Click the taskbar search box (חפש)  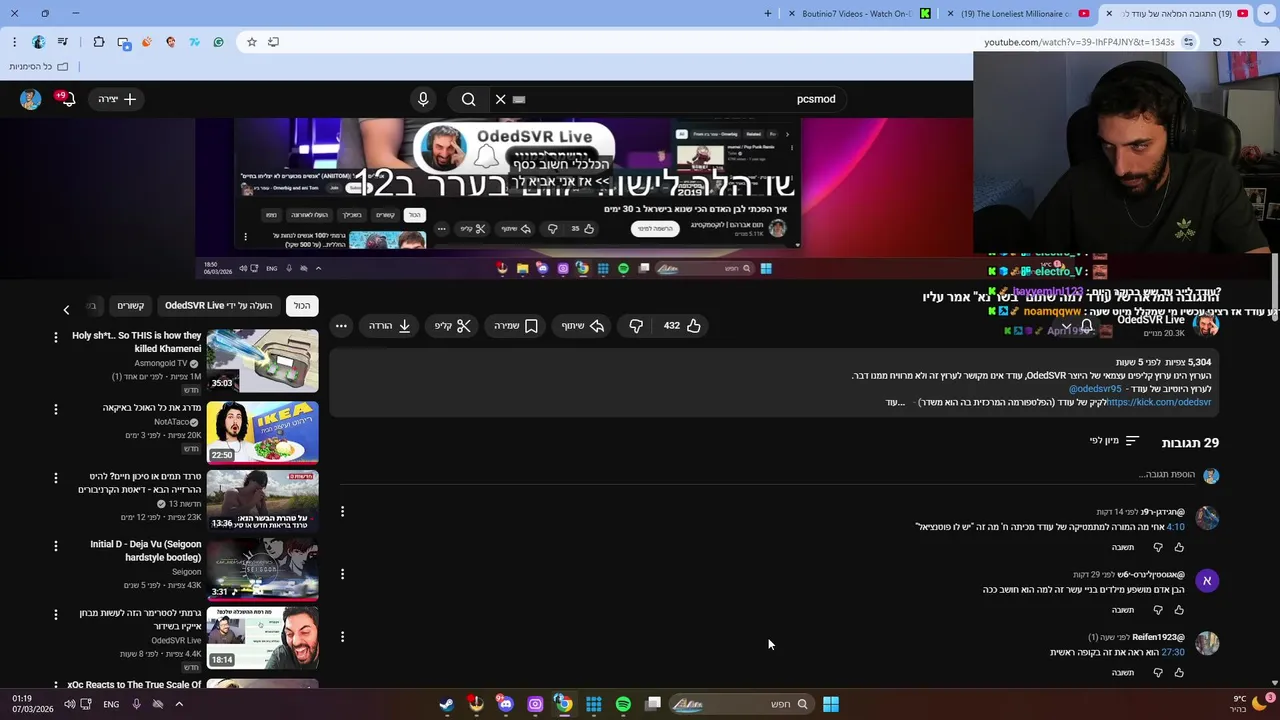740,704
